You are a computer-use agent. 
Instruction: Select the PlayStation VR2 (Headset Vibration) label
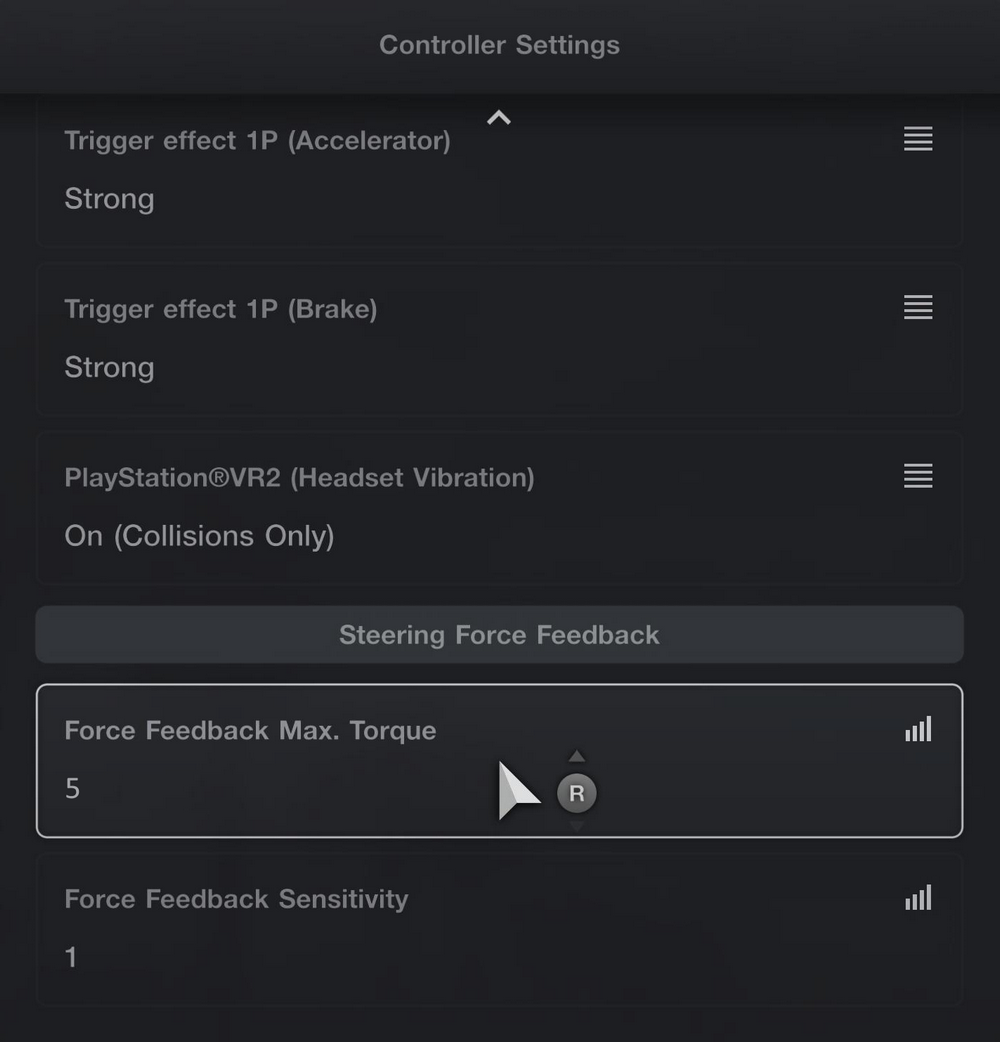(x=299, y=478)
